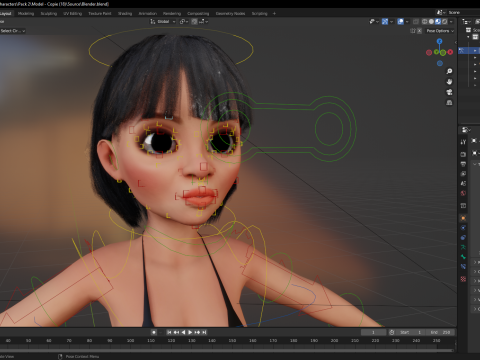Image resolution: width=480 pixels, height=360 pixels.
Task: Open the Select Or... dropdown
Action: [x=13, y=31]
